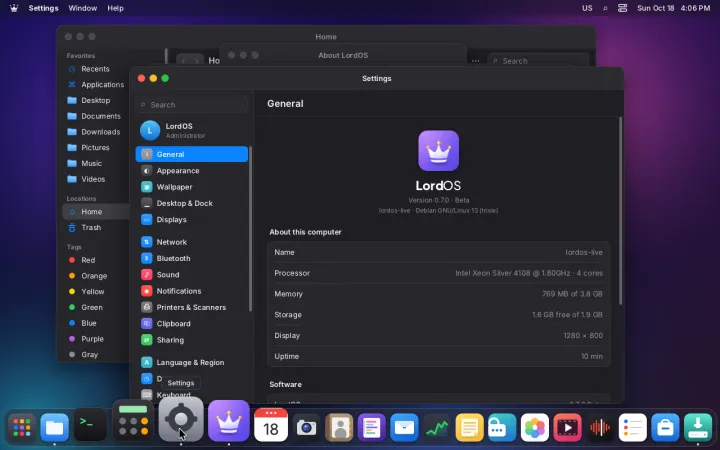The image size is (720, 450).
Task: Open Desktop folder in Home window
Action: [95, 100]
